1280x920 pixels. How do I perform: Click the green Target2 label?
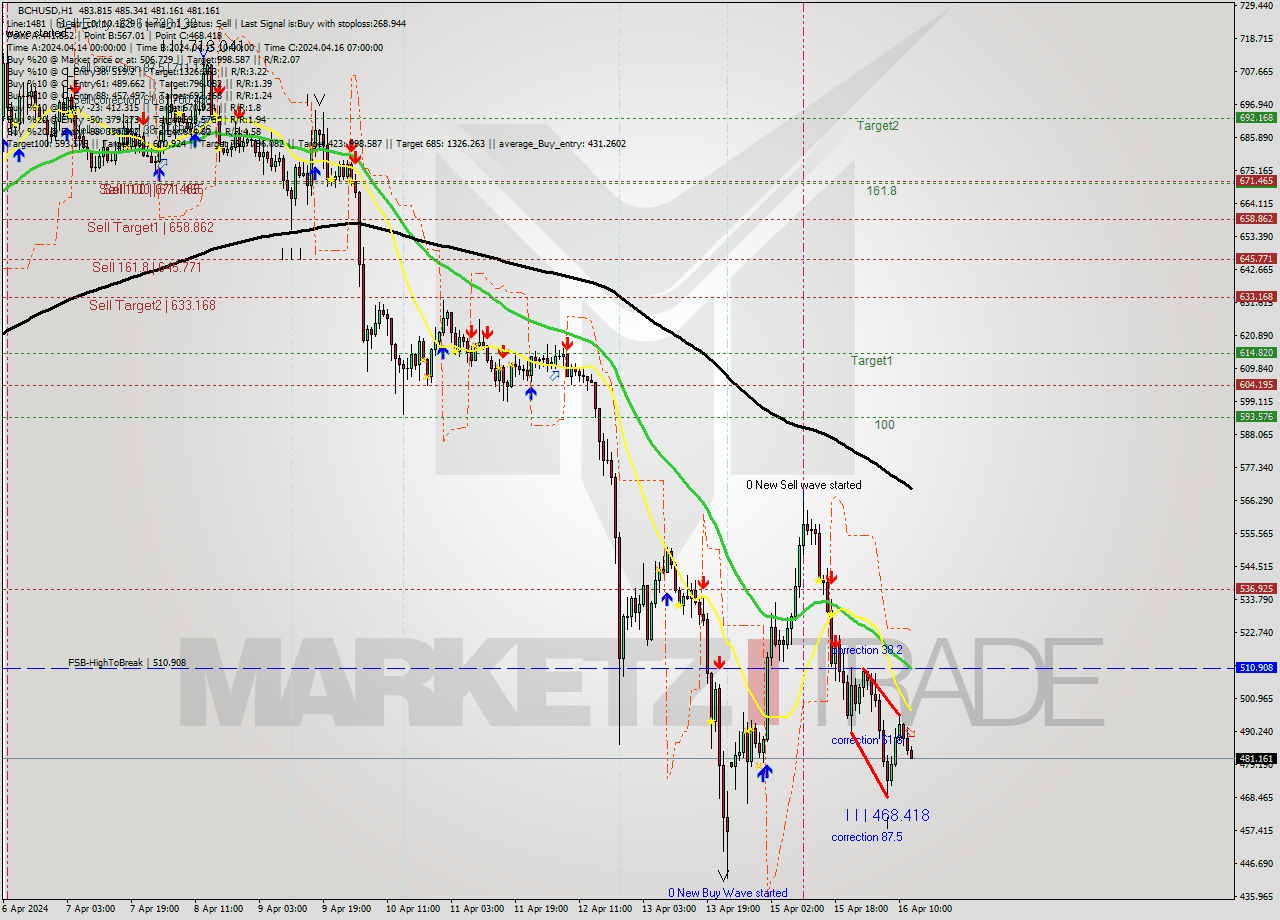point(877,126)
